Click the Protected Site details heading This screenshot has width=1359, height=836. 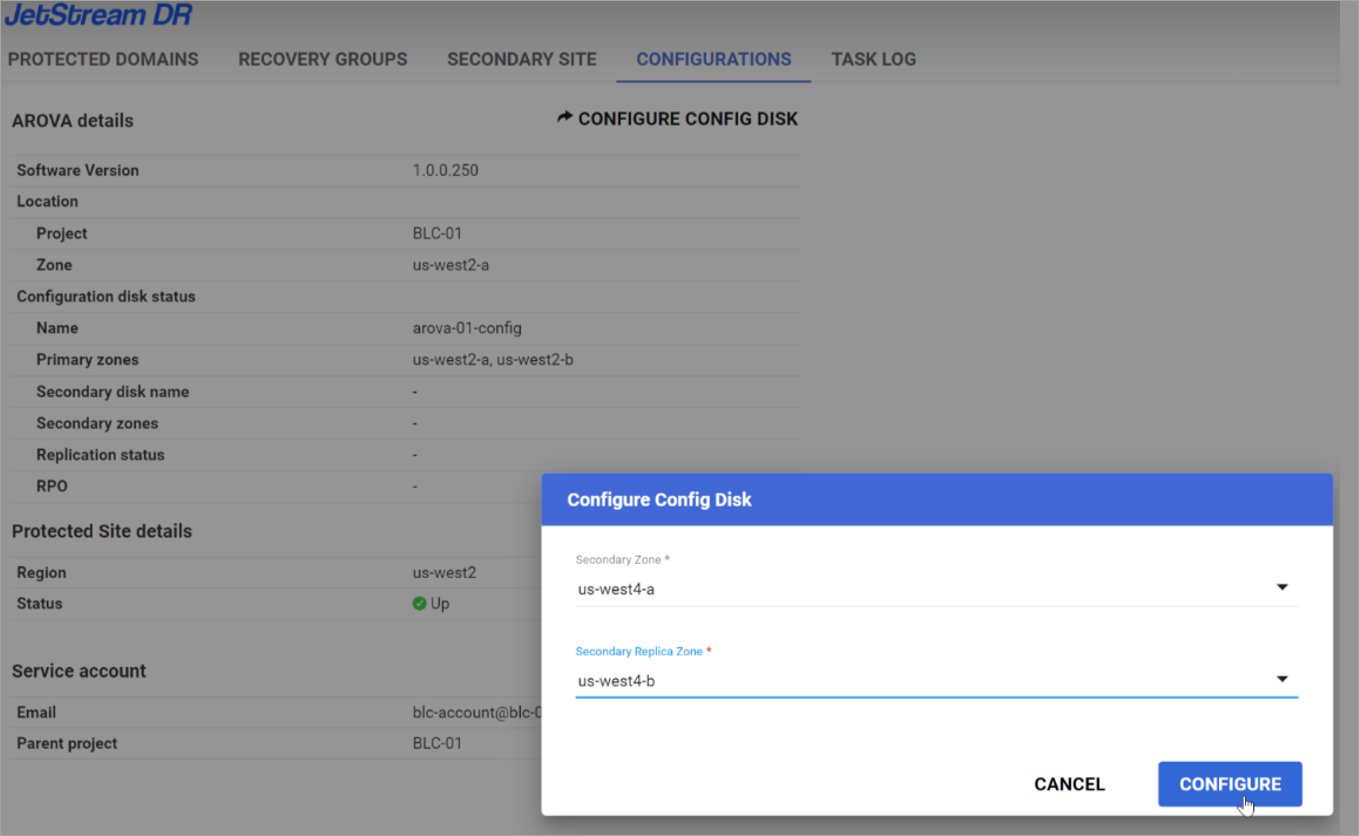point(102,531)
